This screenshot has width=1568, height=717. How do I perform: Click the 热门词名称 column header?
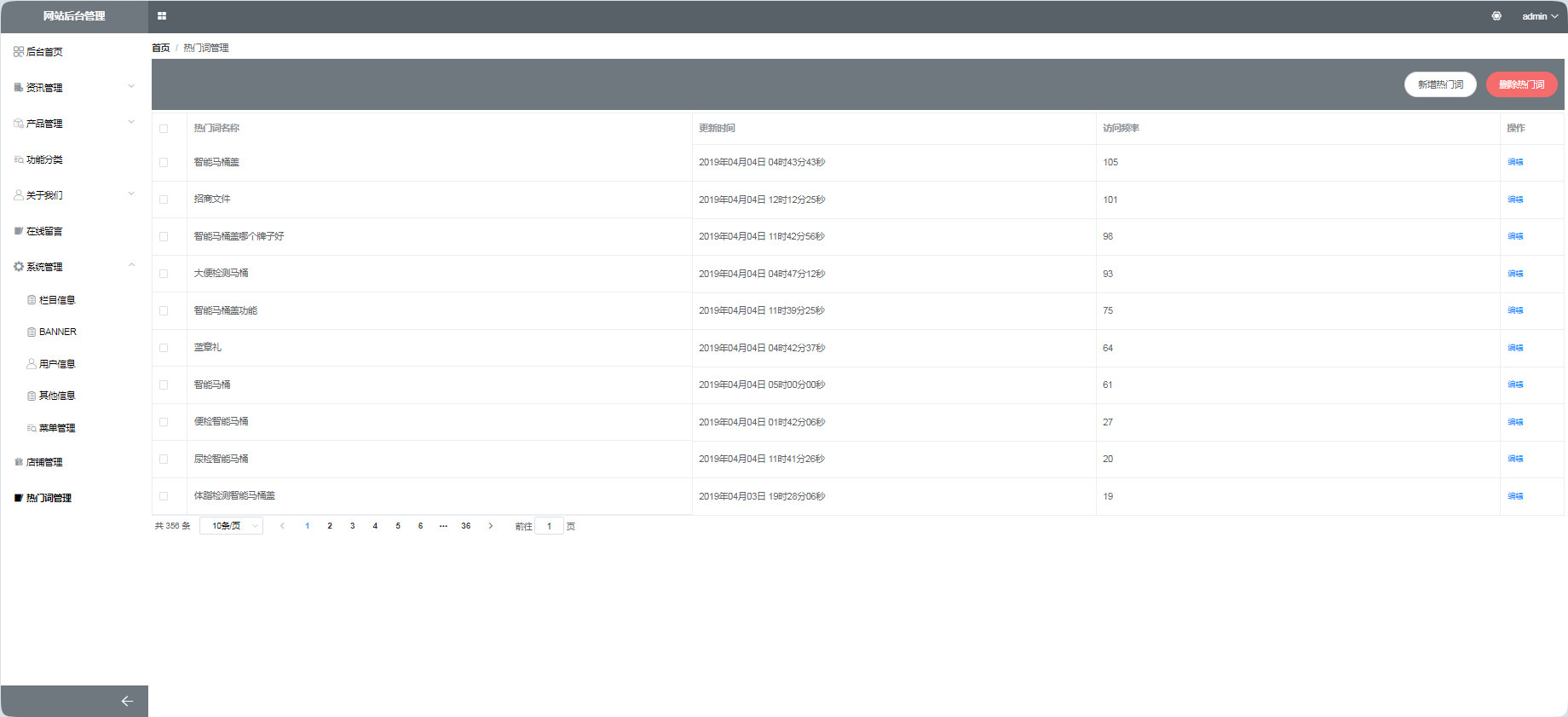coord(216,128)
